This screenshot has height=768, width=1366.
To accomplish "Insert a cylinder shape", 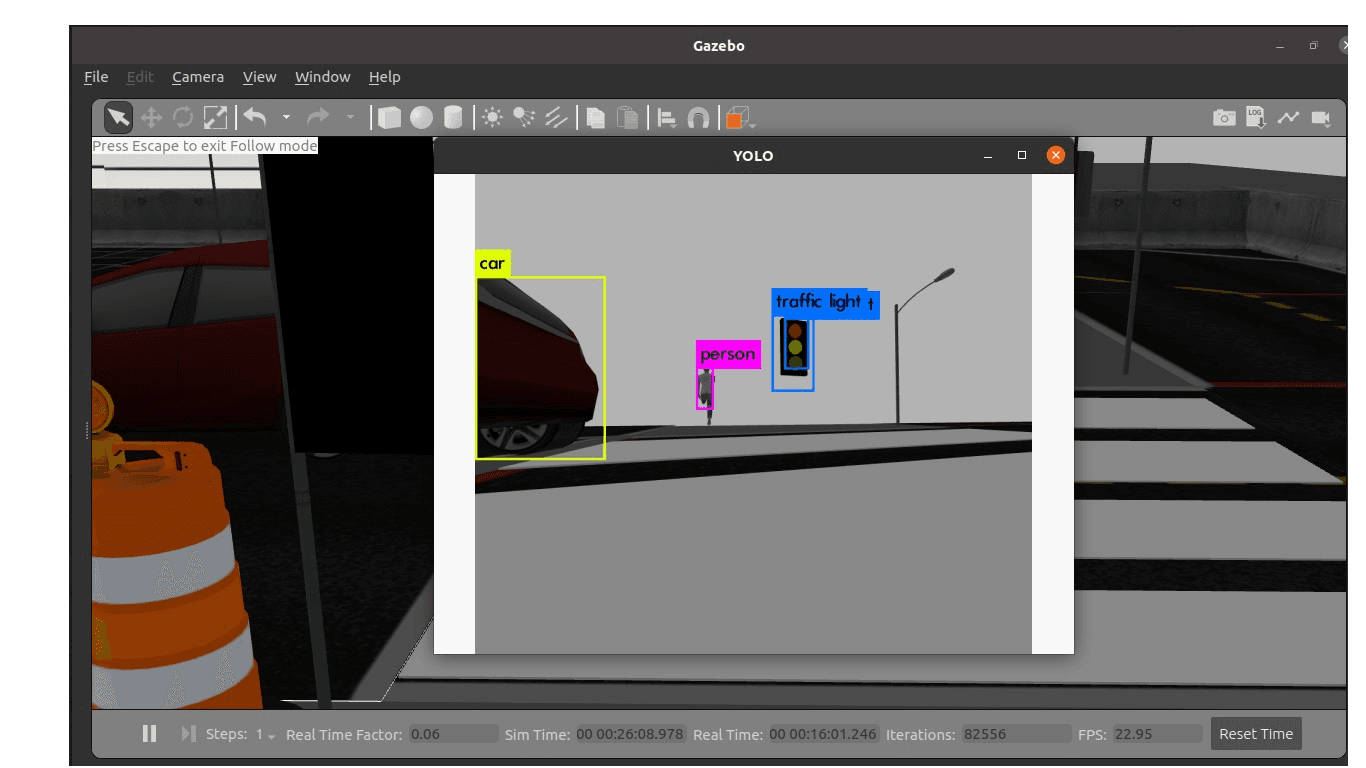I will click(453, 117).
